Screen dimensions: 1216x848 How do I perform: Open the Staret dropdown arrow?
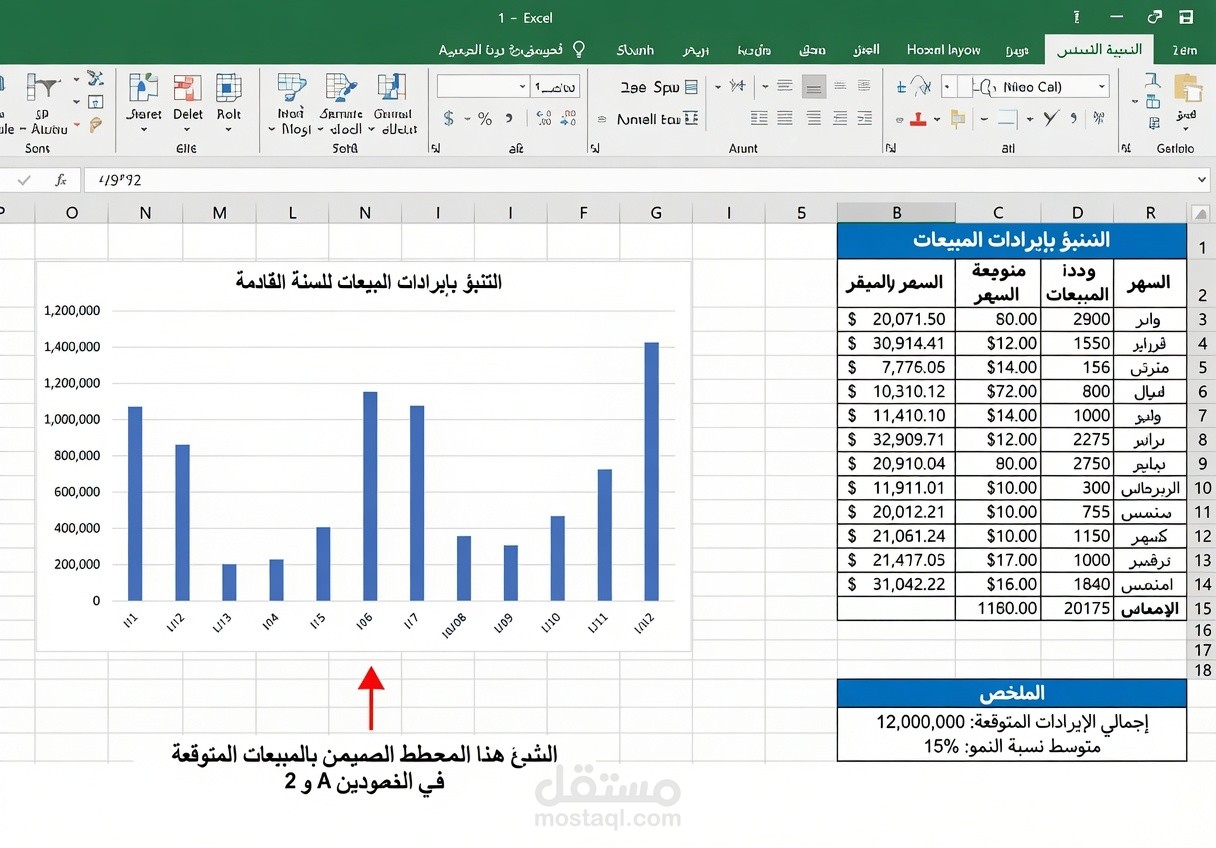[x=143, y=130]
